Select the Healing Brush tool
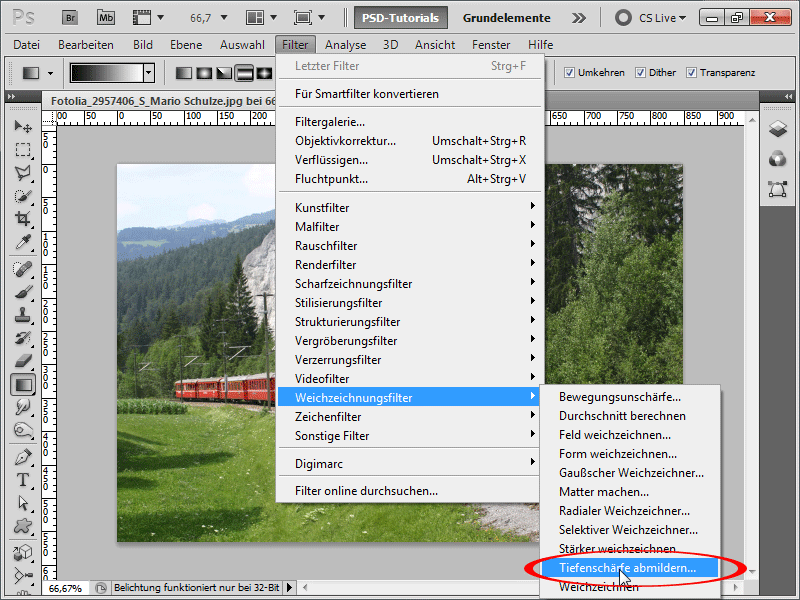Viewport: 800px width, 600px height. 22,269
